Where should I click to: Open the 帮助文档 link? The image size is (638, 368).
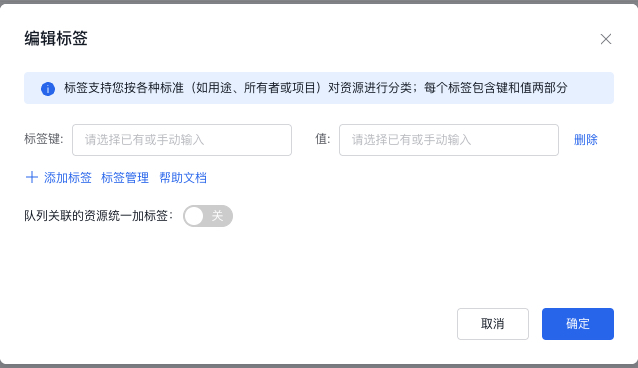pos(183,178)
